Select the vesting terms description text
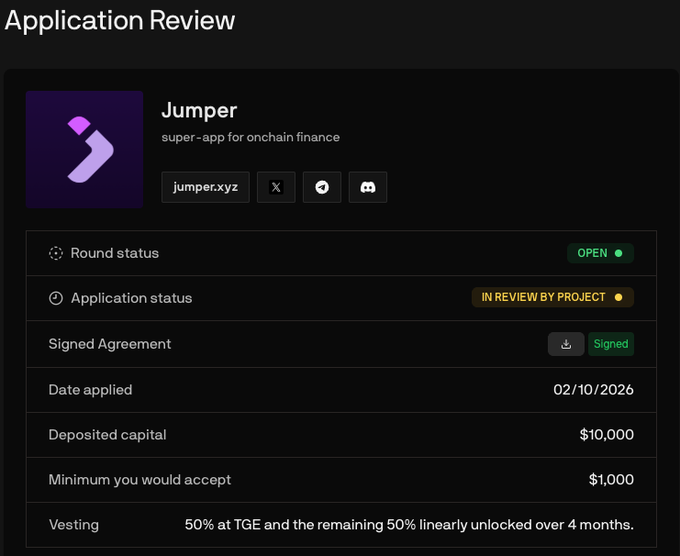This screenshot has width=680, height=556. click(x=409, y=525)
